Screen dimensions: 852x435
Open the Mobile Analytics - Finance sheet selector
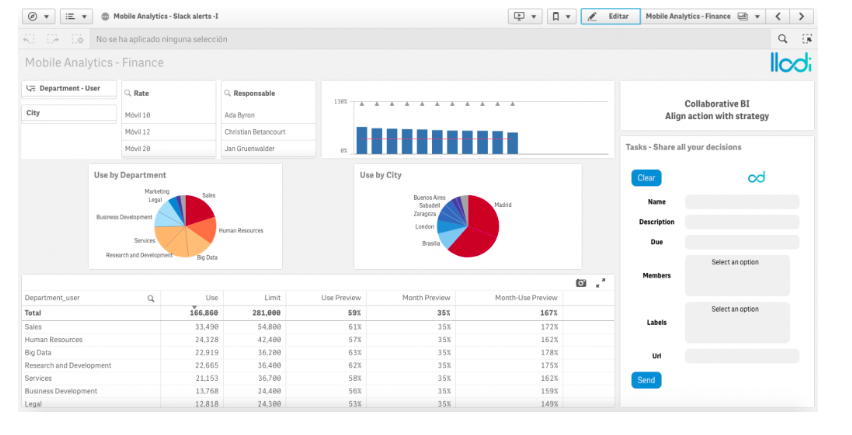pyautogui.click(x=703, y=16)
